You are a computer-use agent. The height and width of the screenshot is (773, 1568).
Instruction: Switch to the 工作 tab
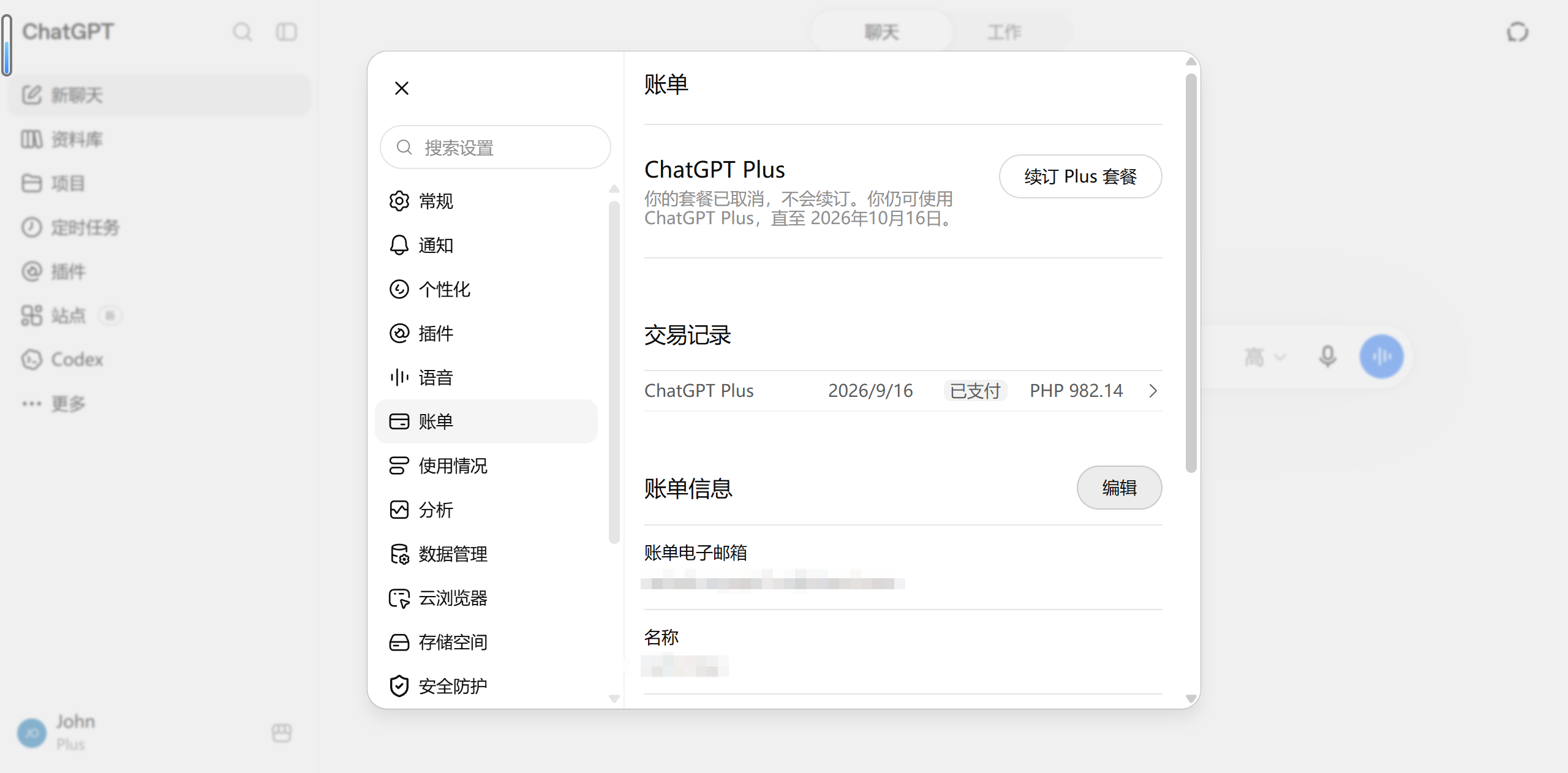(1005, 32)
